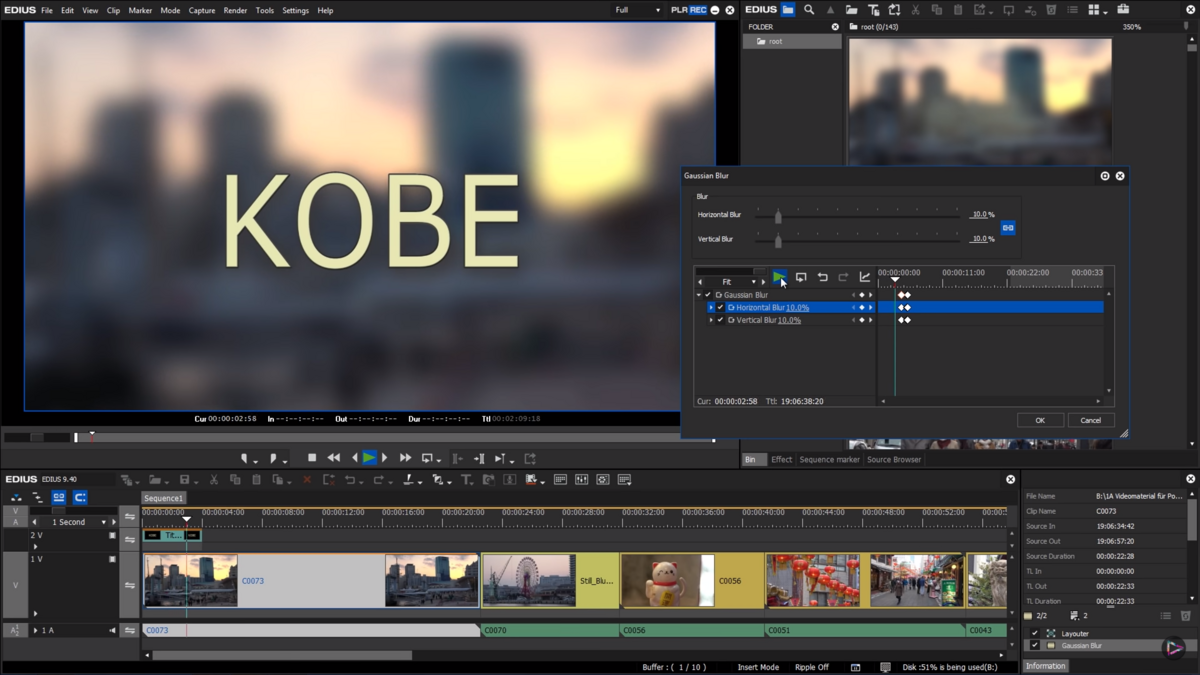The width and height of the screenshot is (1200, 675).
Task: Toggle Layouter checkbox in Information panel
Action: pos(1035,633)
